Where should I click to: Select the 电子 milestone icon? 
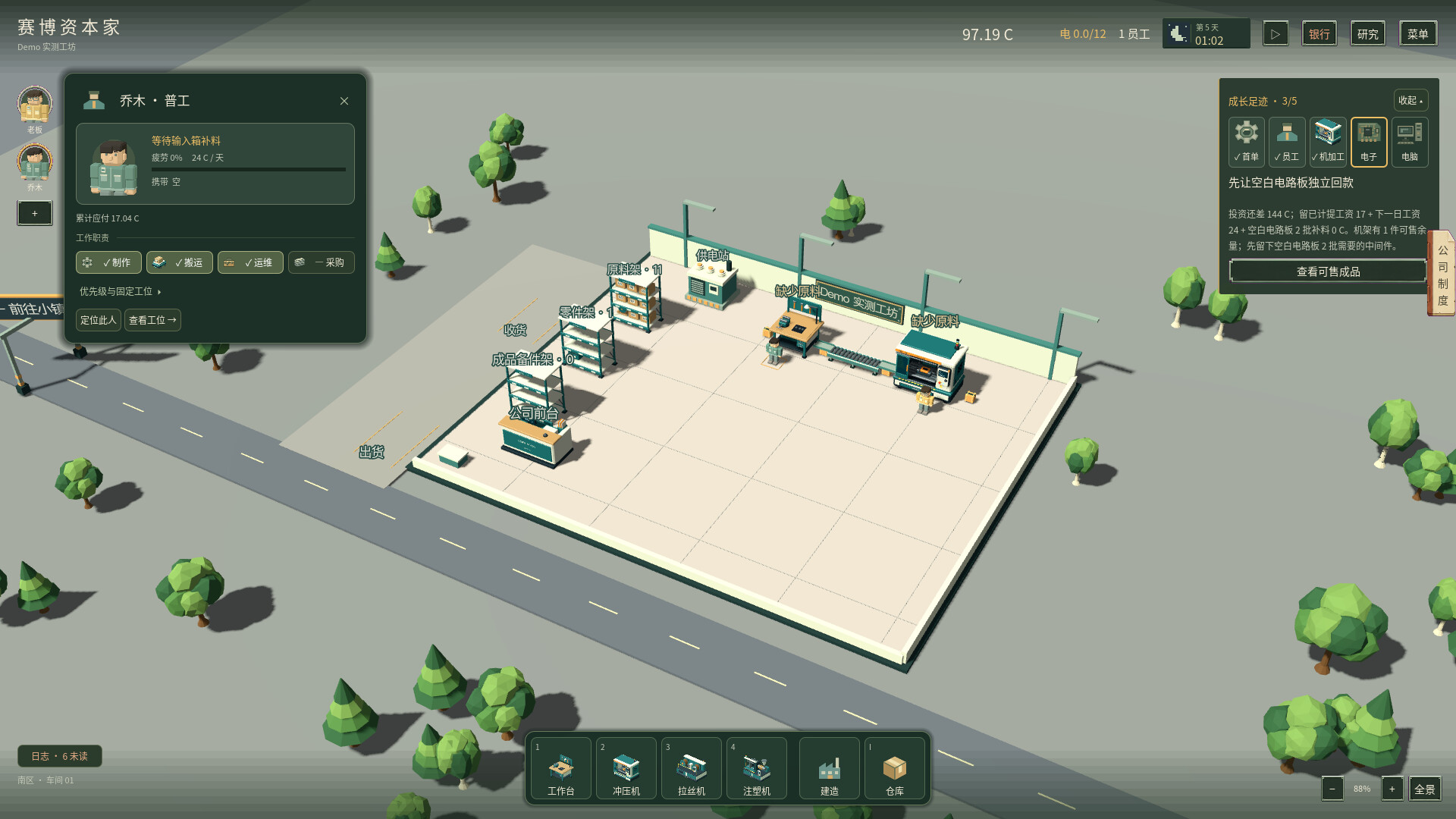pos(1369,142)
